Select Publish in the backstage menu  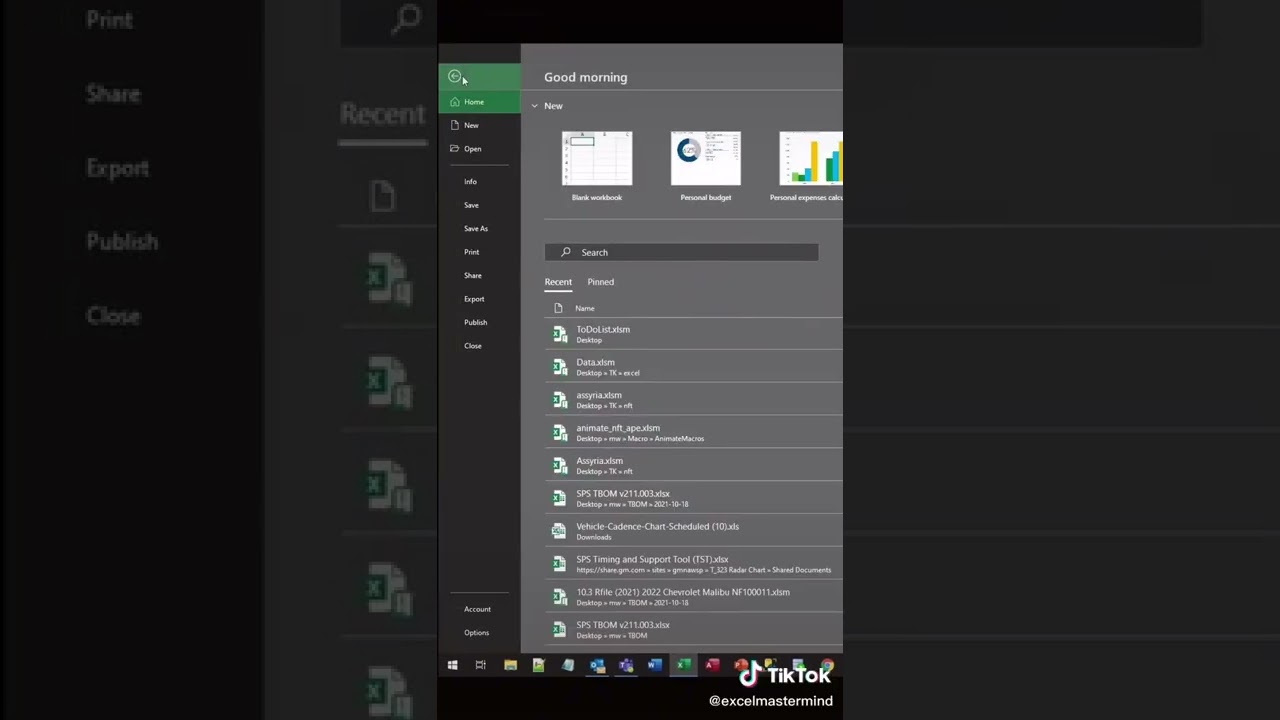[476, 322]
